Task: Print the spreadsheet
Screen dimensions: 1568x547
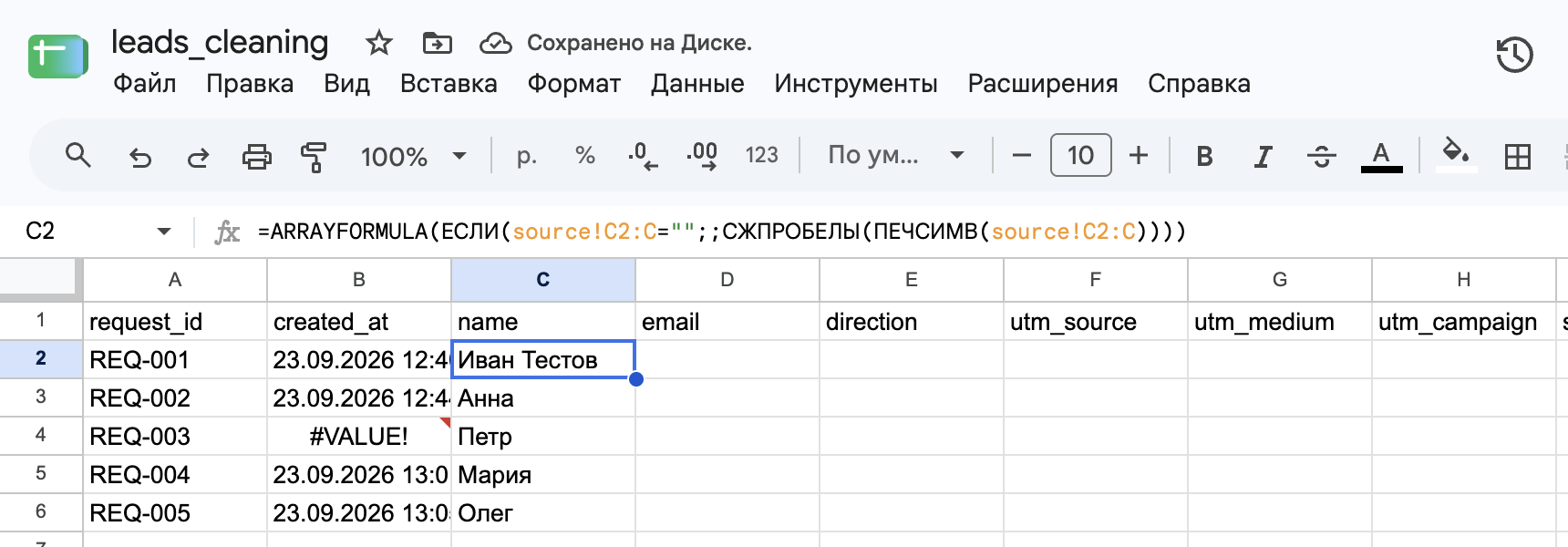Action: click(256, 157)
